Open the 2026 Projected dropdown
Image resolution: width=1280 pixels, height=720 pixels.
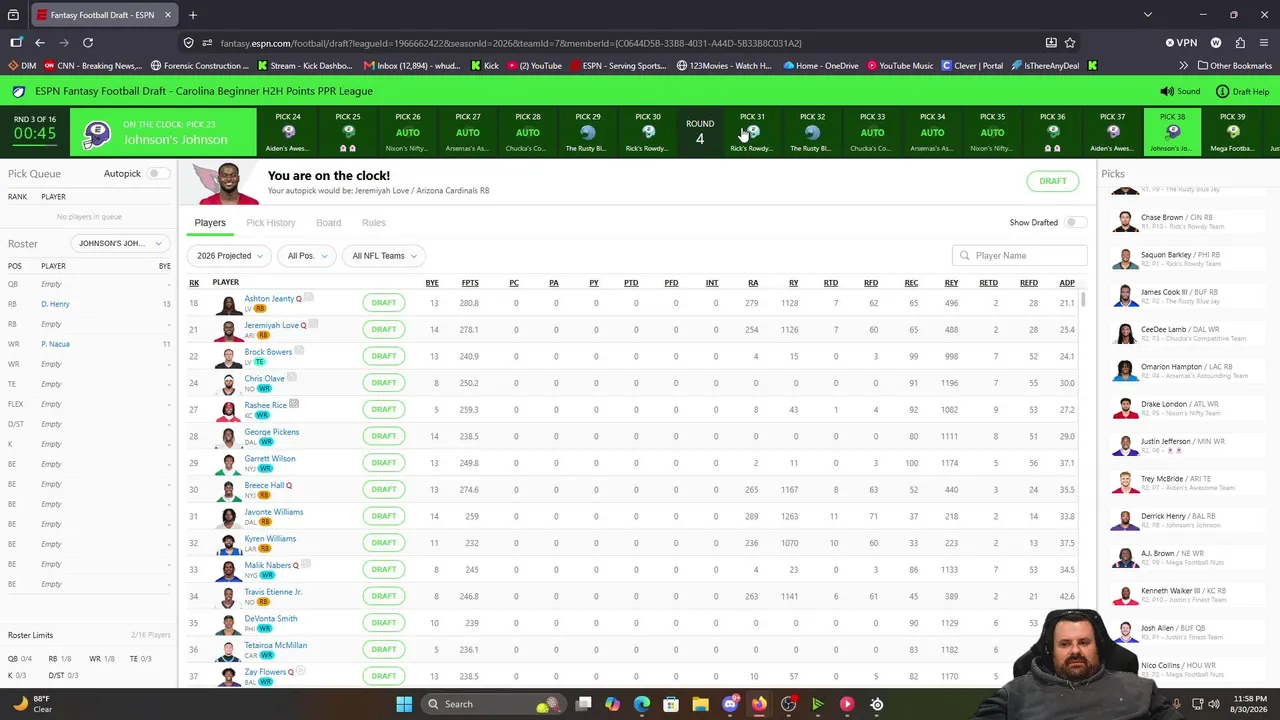pyautogui.click(x=230, y=256)
